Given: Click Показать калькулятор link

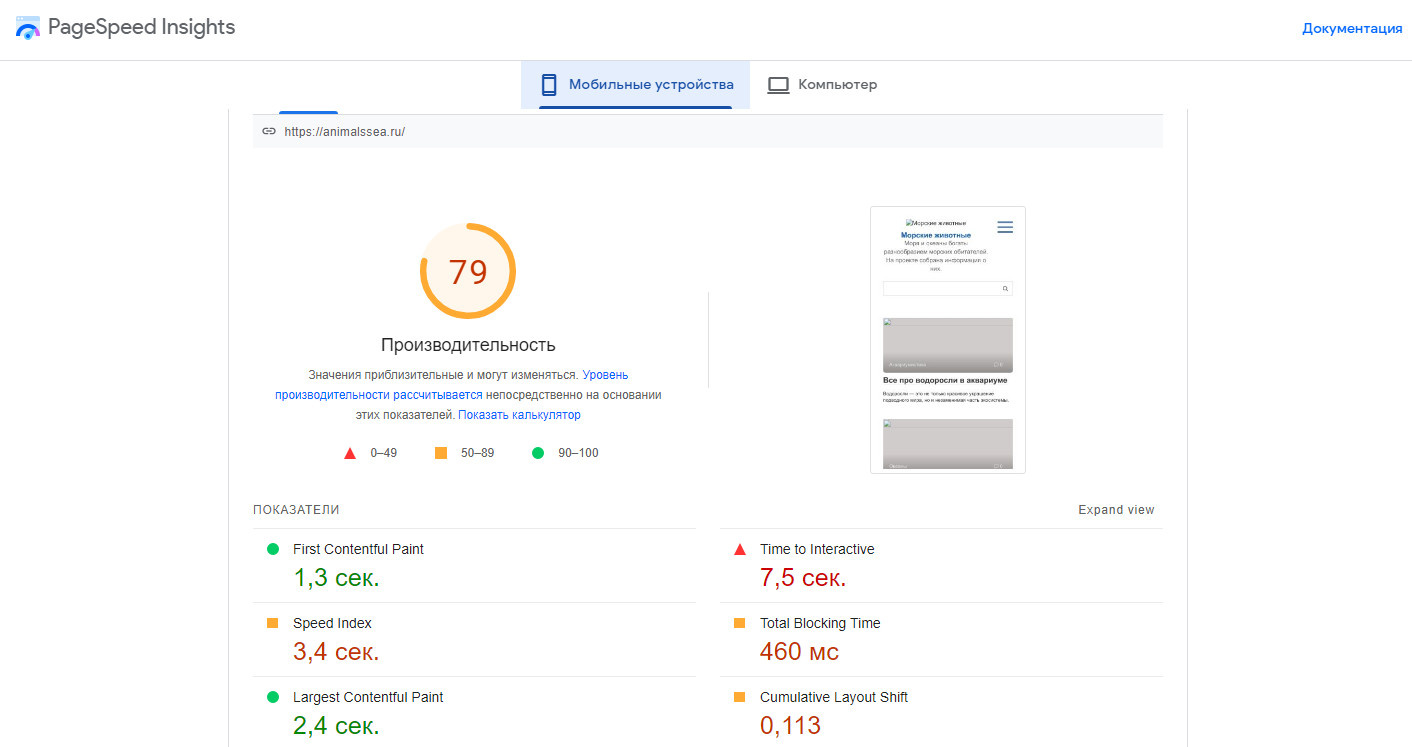Looking at the screenshot, I should click(519, 415).
